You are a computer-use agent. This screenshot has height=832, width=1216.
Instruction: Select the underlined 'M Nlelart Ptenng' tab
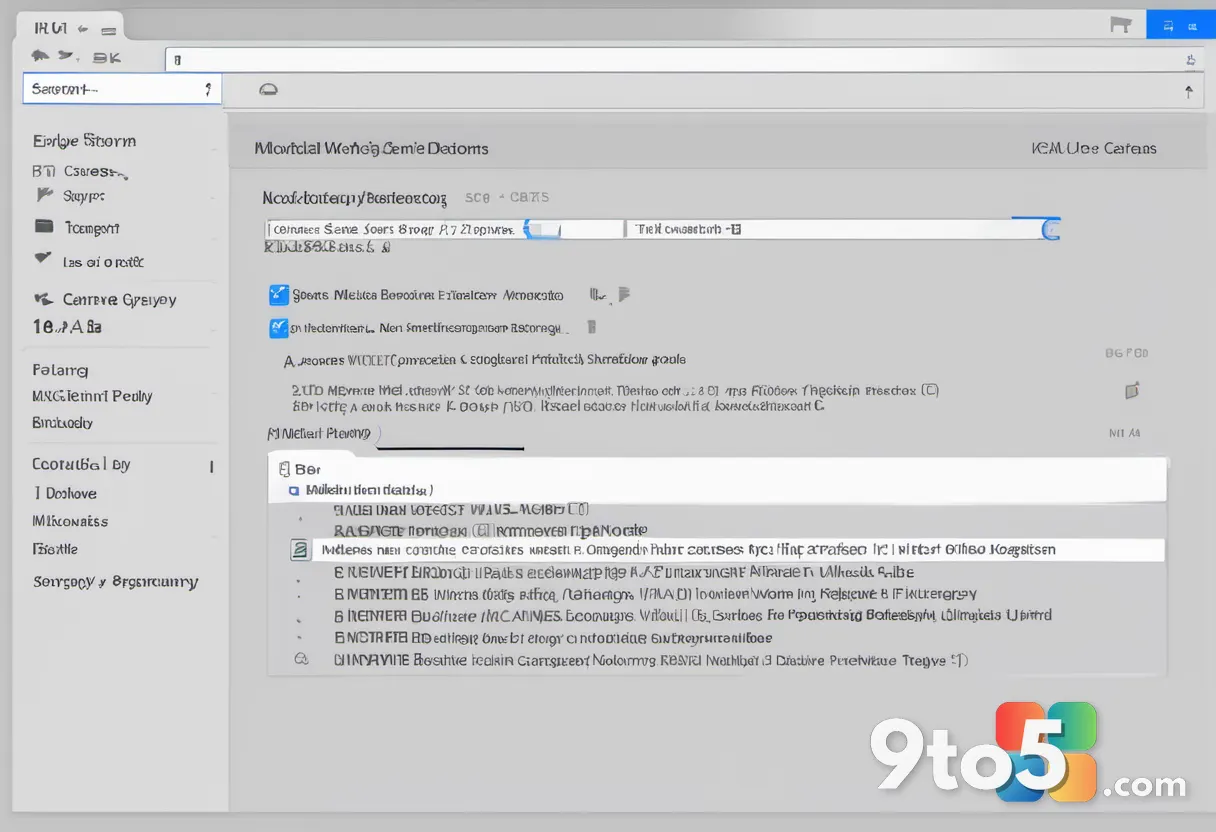(319, 433)
